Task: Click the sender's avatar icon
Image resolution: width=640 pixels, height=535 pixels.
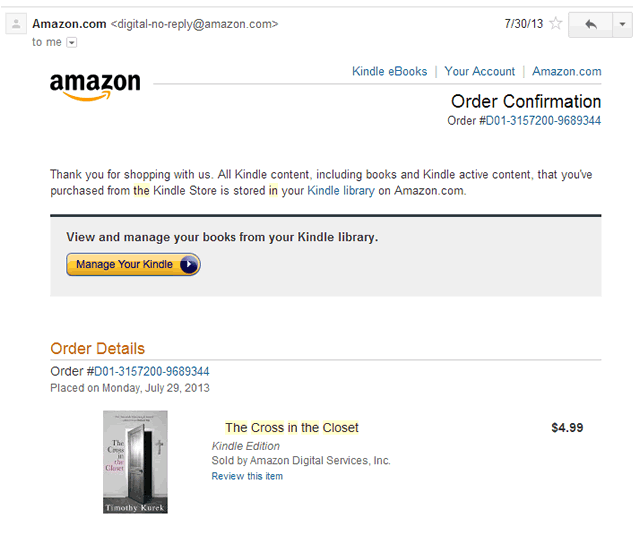Action: tap(15, 24)
